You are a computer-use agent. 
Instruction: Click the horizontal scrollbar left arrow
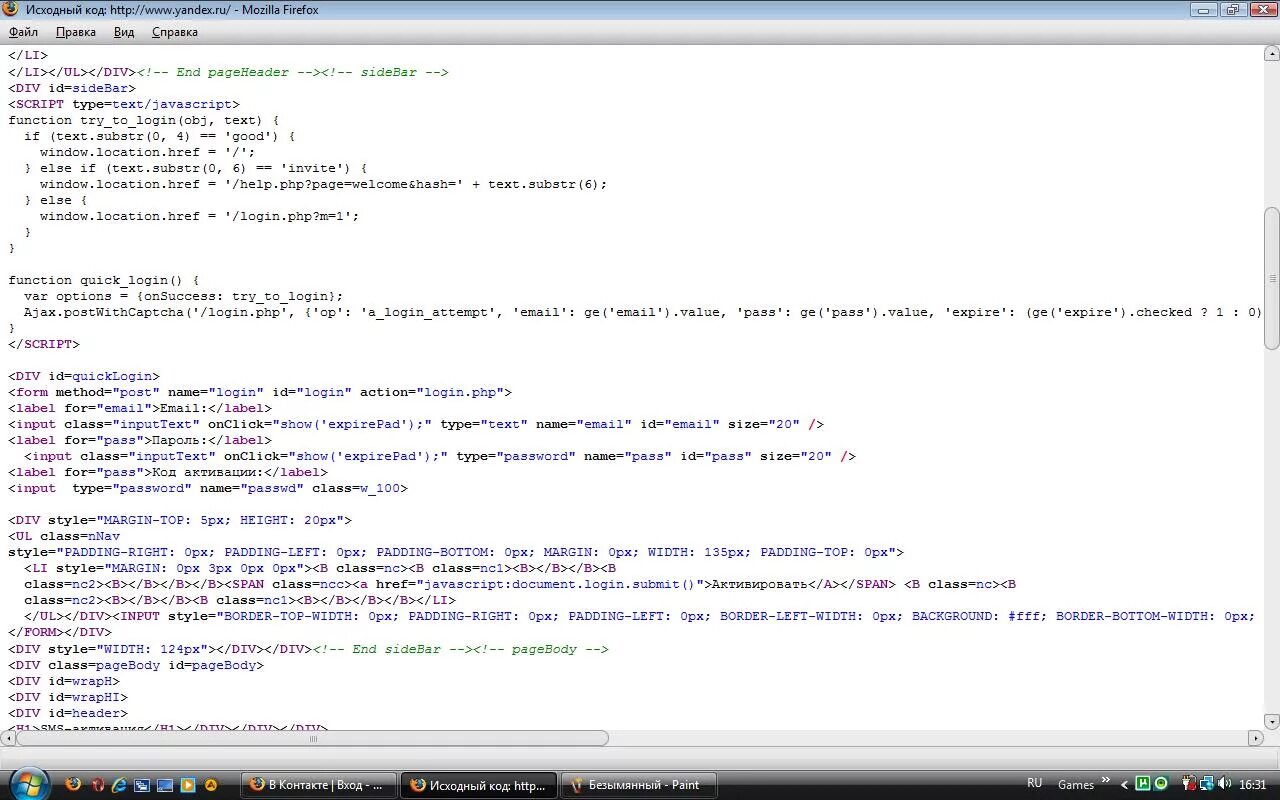click(8, 738)
